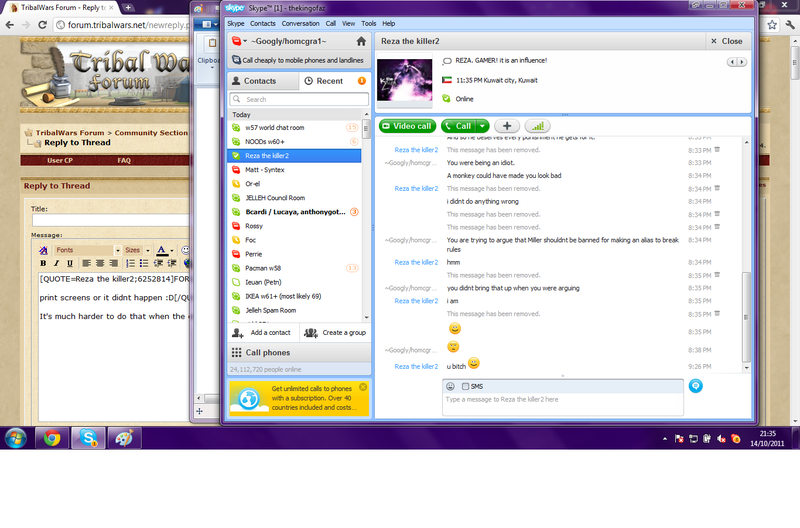Open the Contacts menu in menu bar

263,23
